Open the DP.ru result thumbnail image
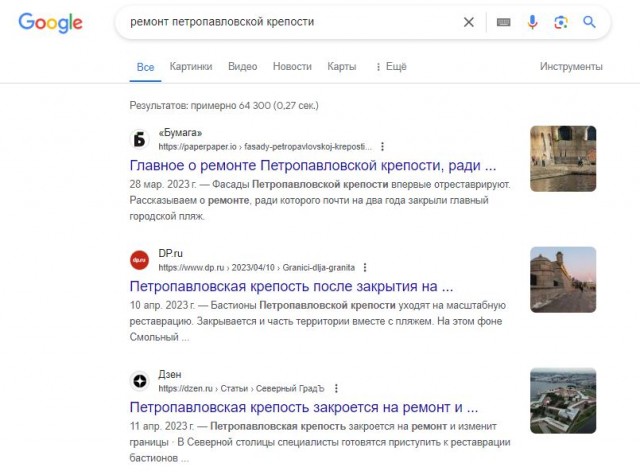 pos(563,280)
